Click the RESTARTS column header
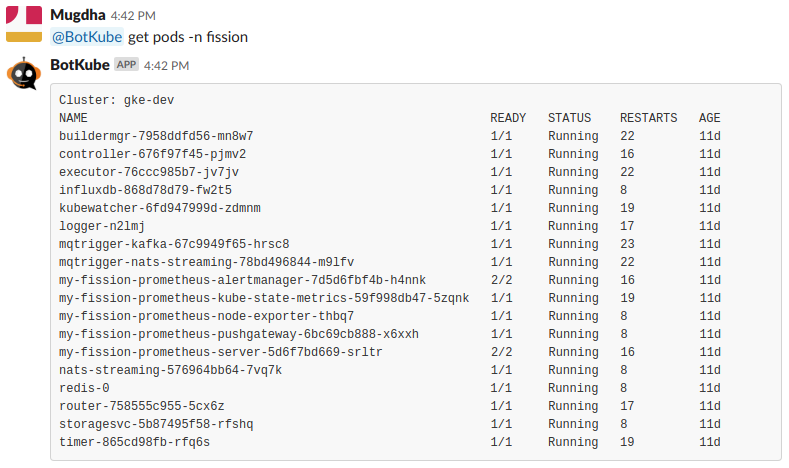The image size is (789, 468). 648,118
